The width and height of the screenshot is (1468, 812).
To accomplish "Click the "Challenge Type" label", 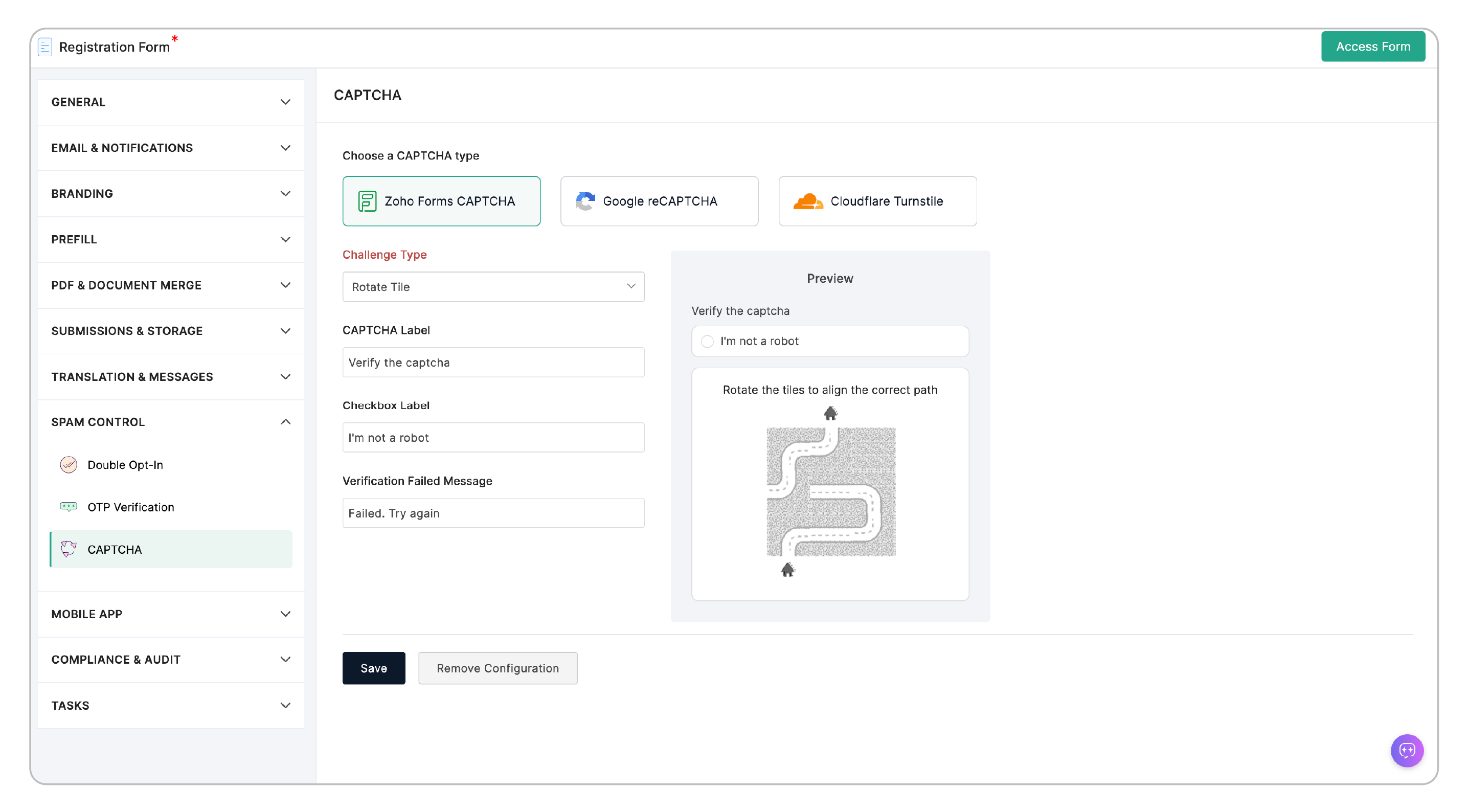I will point(385,255).
